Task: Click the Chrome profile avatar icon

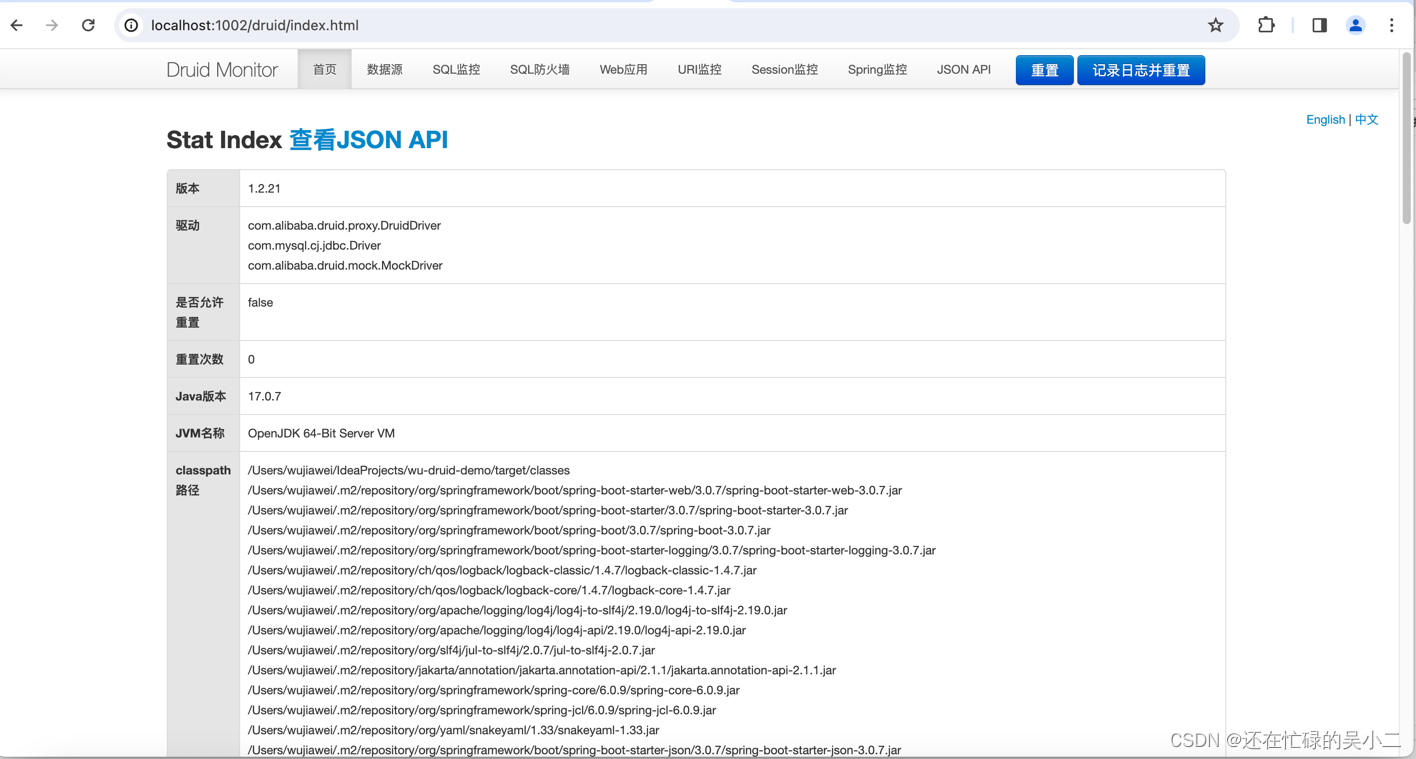Action: [1355, 25]
